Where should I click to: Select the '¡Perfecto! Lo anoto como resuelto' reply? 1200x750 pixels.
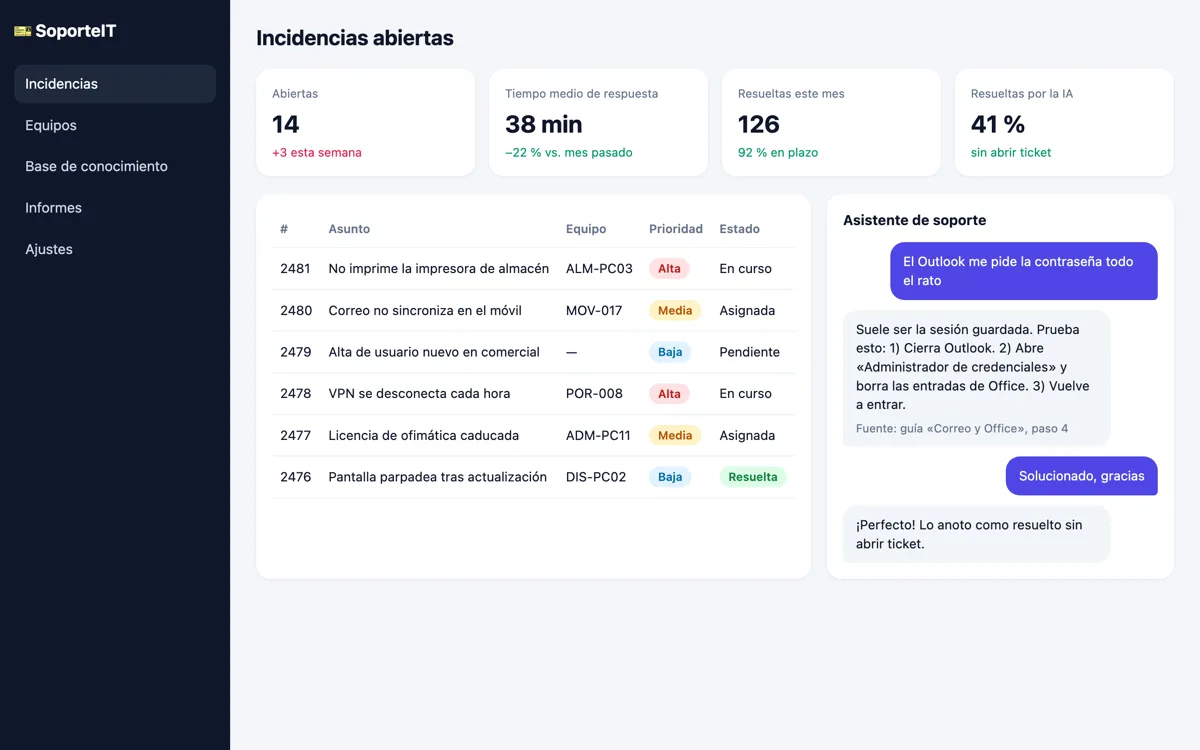coord(976,534)
